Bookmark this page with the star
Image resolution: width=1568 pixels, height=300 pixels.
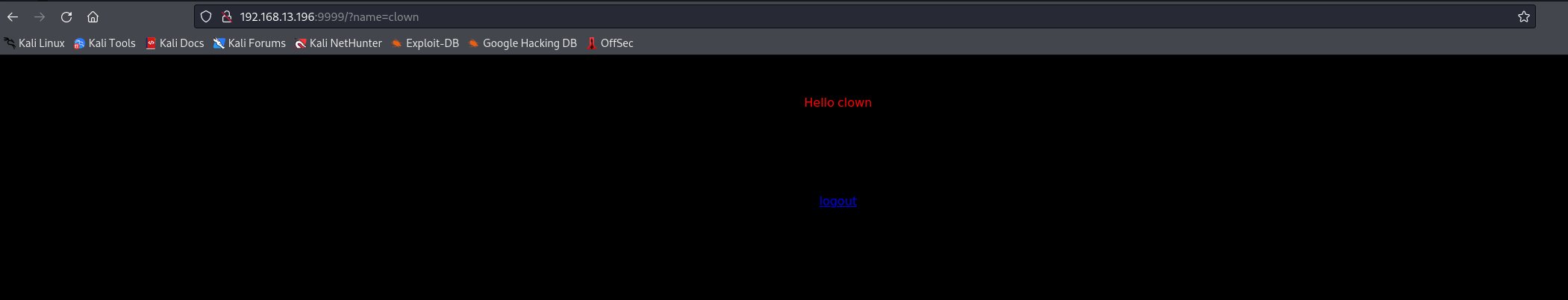[1524, 16]
